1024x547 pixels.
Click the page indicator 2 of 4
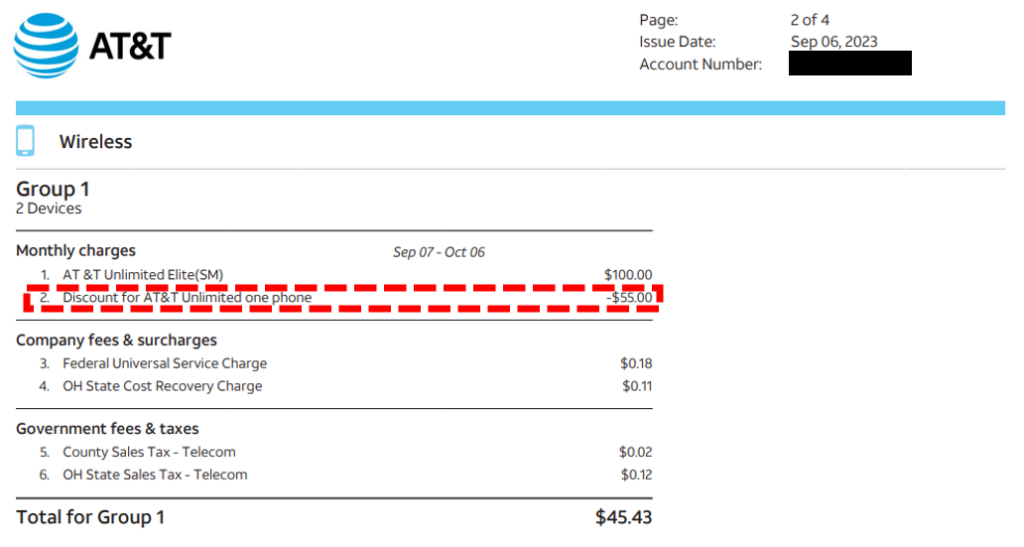810,20
